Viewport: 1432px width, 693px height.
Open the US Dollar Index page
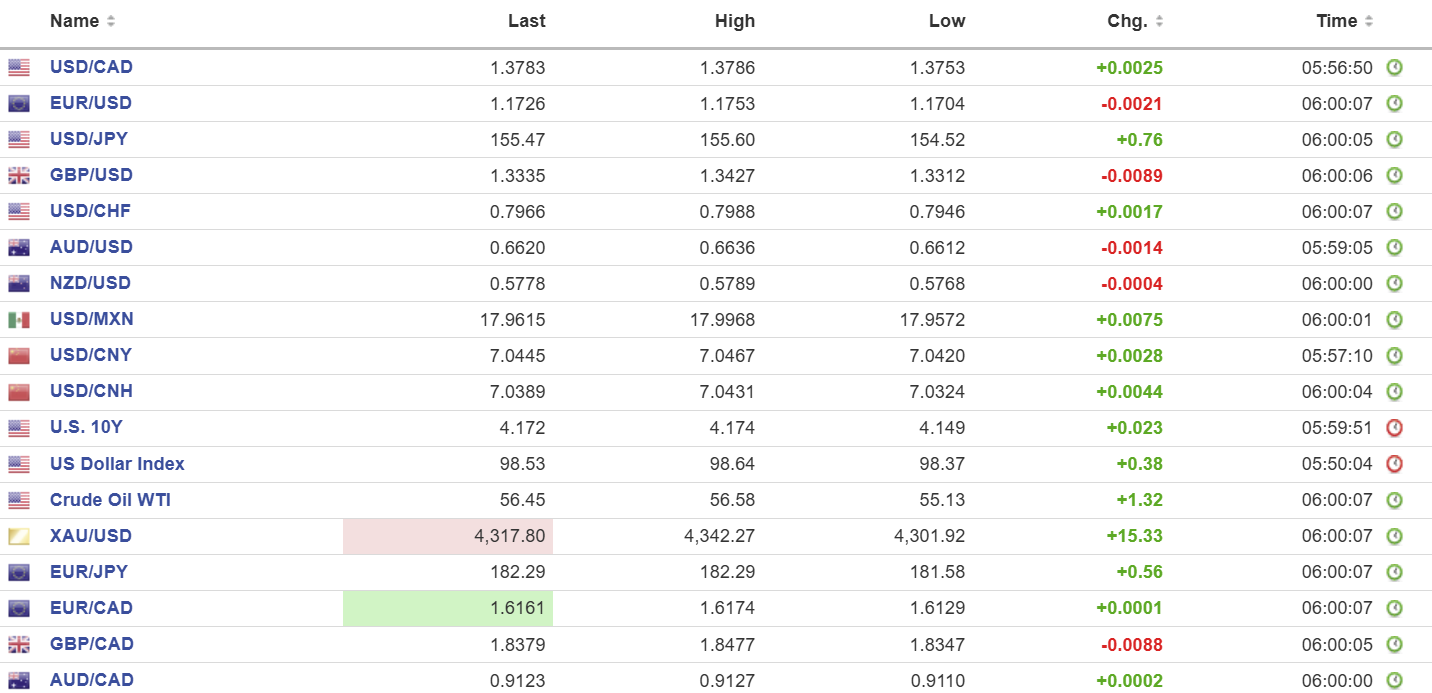tap(117, 464)
